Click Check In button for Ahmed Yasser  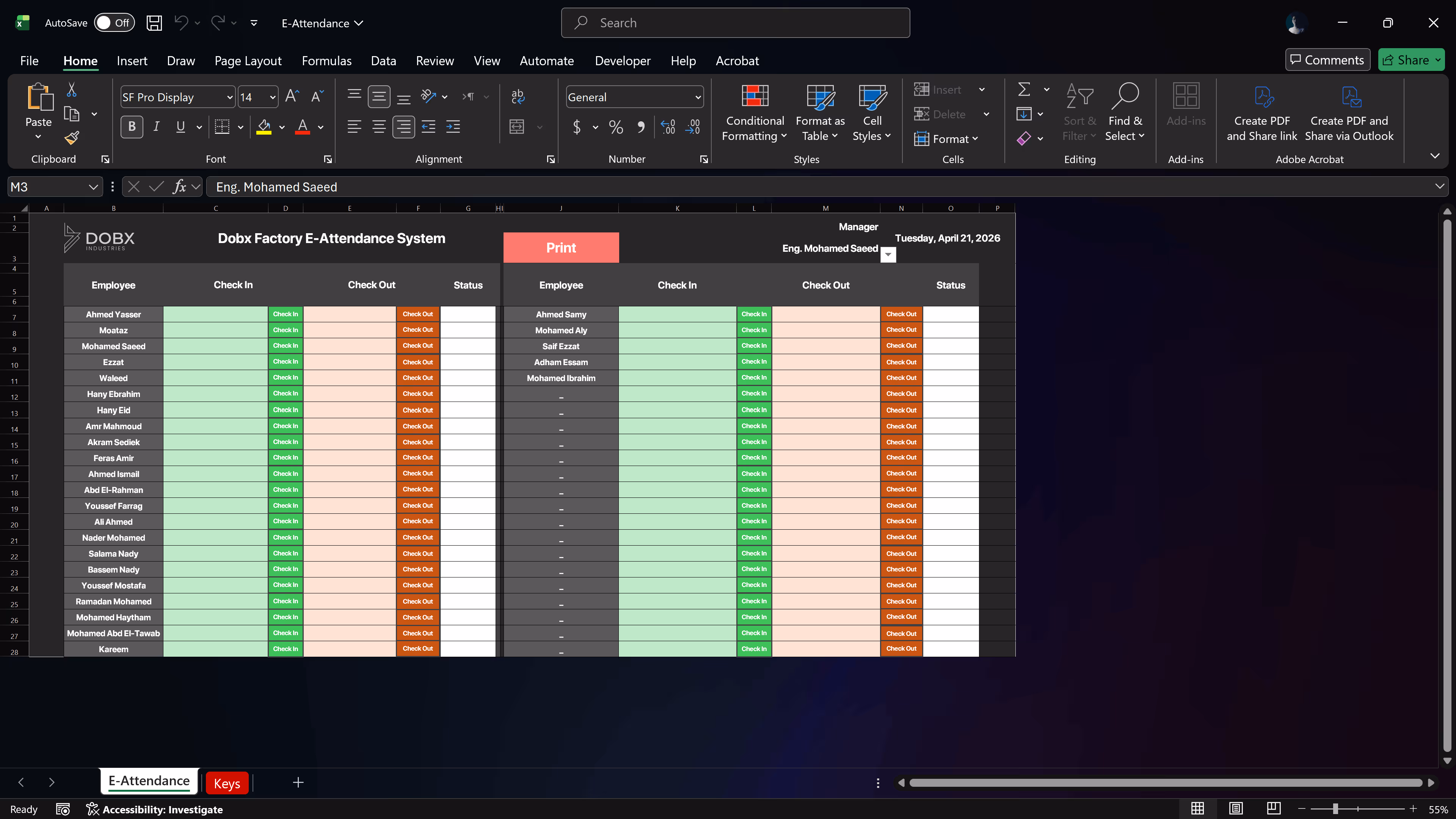pos(286,314)
